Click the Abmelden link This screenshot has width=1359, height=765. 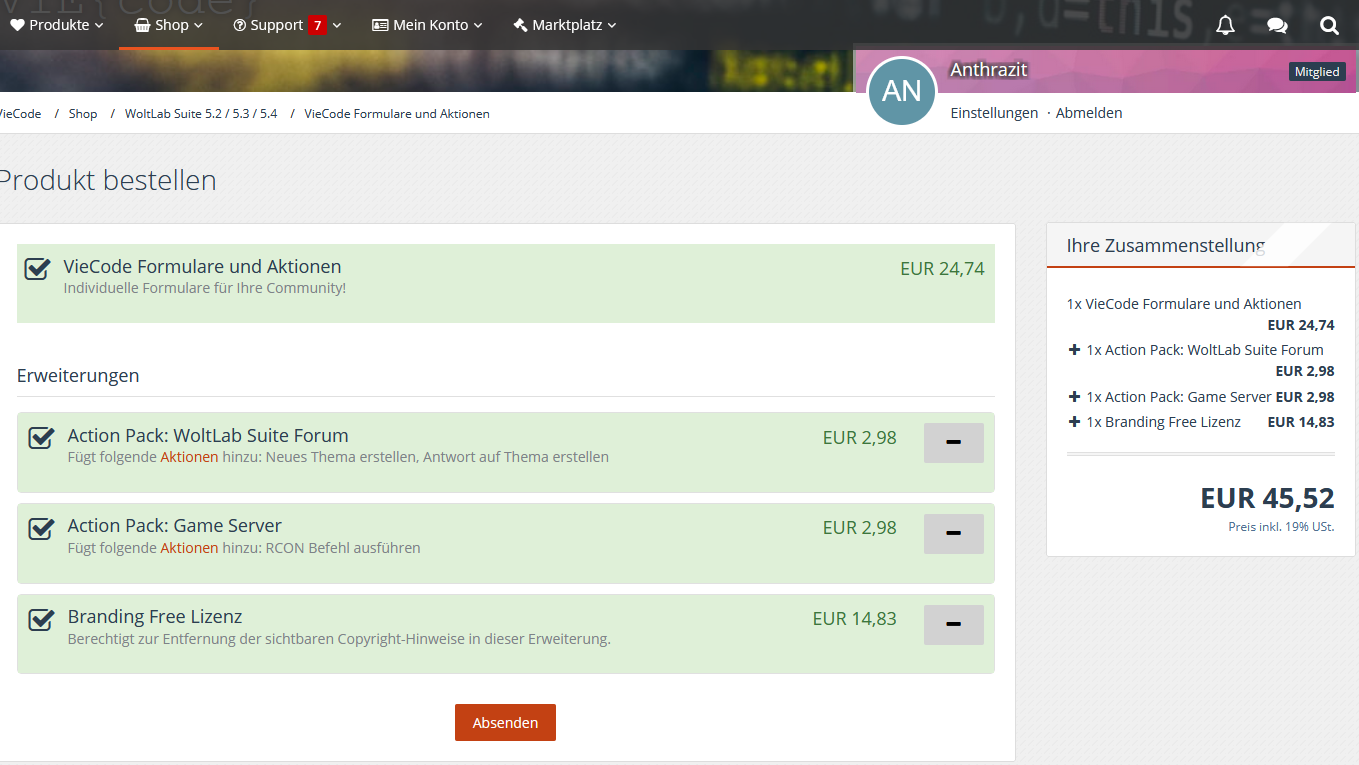(x=1089, y=113)
